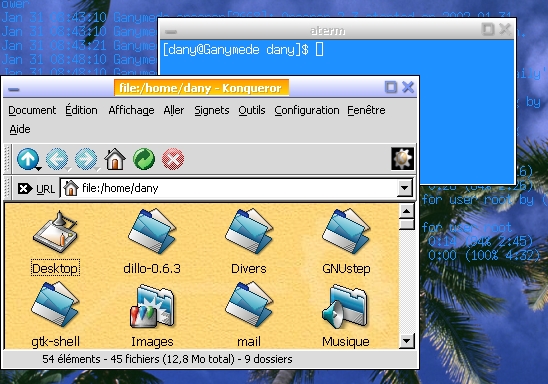Click the house icon inside the URL field

coord(71,188)
